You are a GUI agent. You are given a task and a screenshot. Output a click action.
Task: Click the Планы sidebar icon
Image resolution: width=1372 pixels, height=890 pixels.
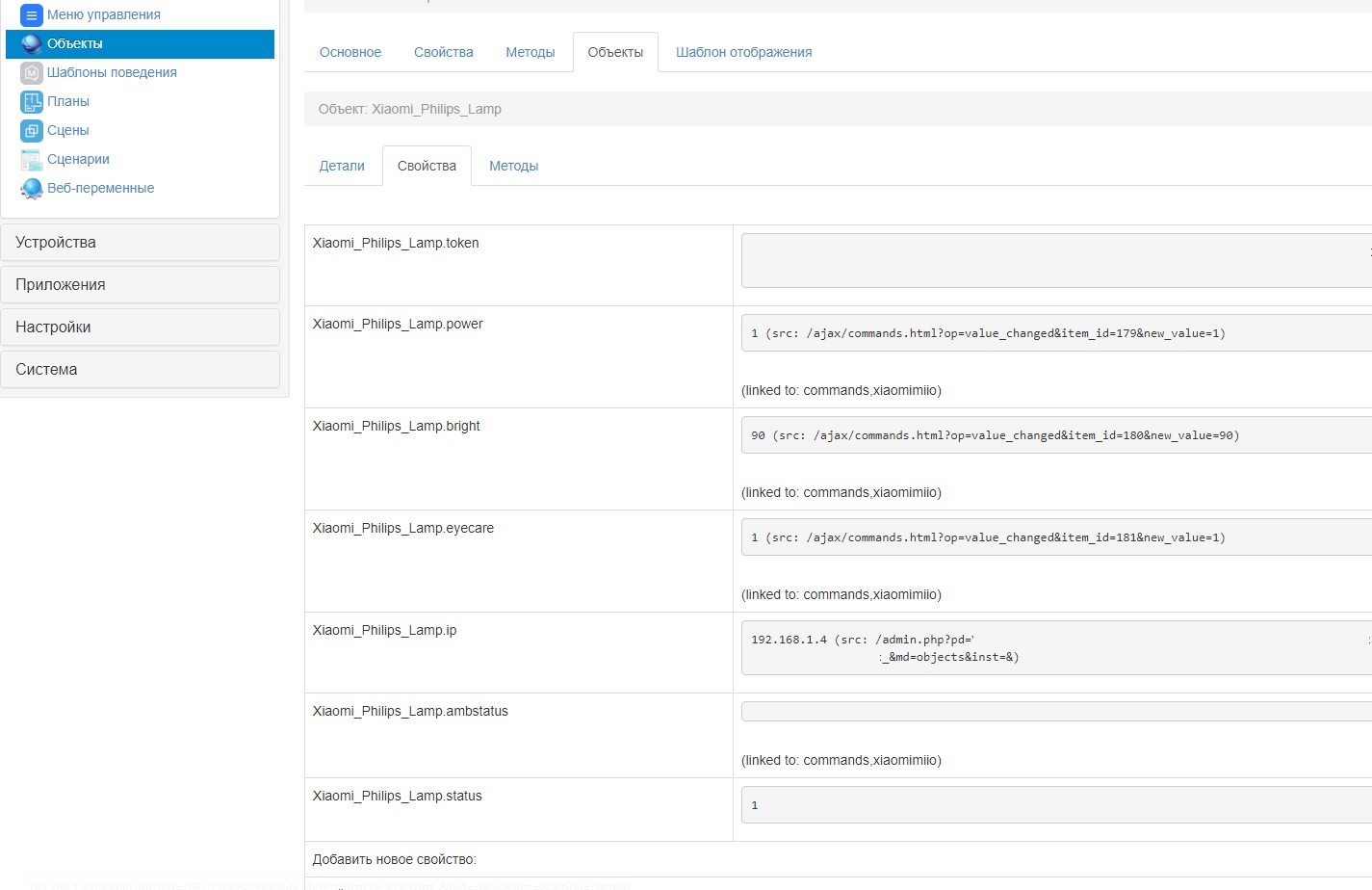pos(31,101)
